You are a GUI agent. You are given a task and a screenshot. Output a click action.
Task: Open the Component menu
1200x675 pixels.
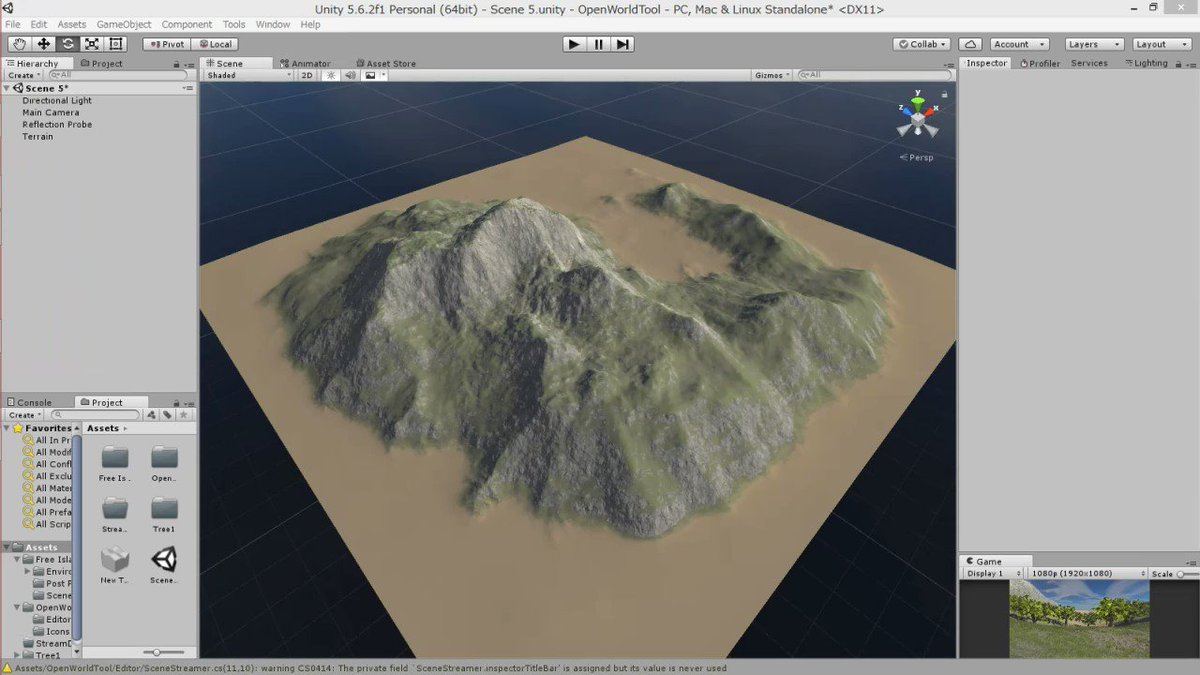click(x=186, y=24)
